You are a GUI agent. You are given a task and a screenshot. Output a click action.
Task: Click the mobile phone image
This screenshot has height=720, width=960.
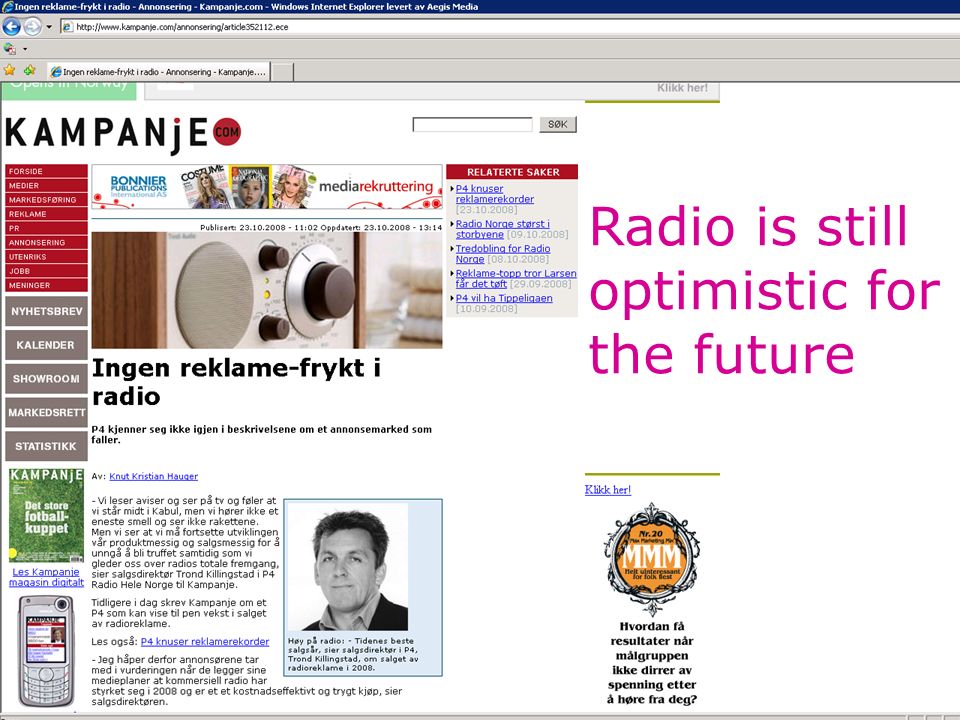pyautogui.click(x=46, y=651)
